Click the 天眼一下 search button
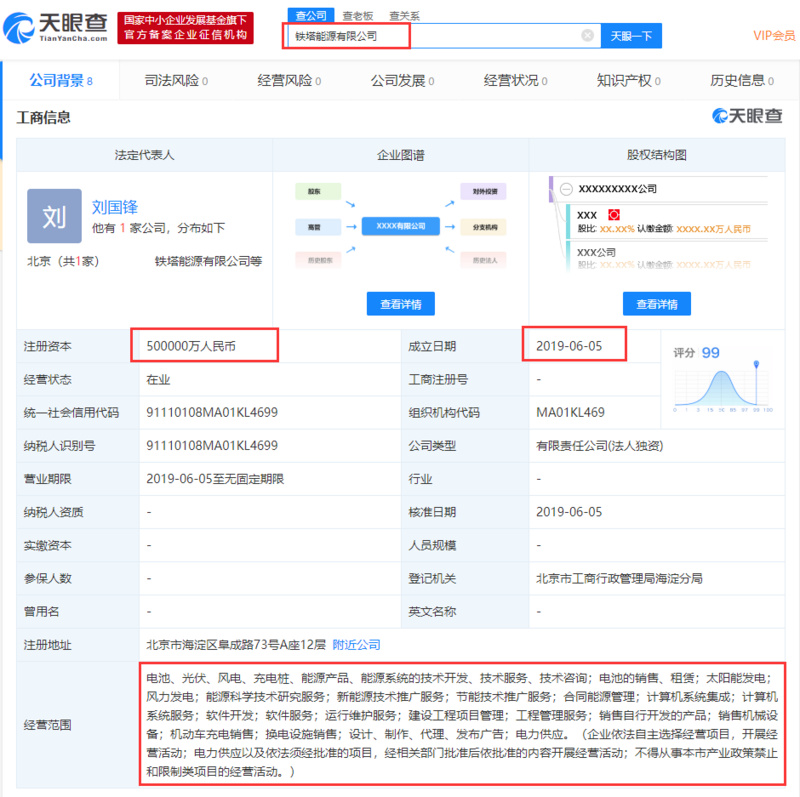The width and height of the screenshot is (800, 797). pos(629,34)
